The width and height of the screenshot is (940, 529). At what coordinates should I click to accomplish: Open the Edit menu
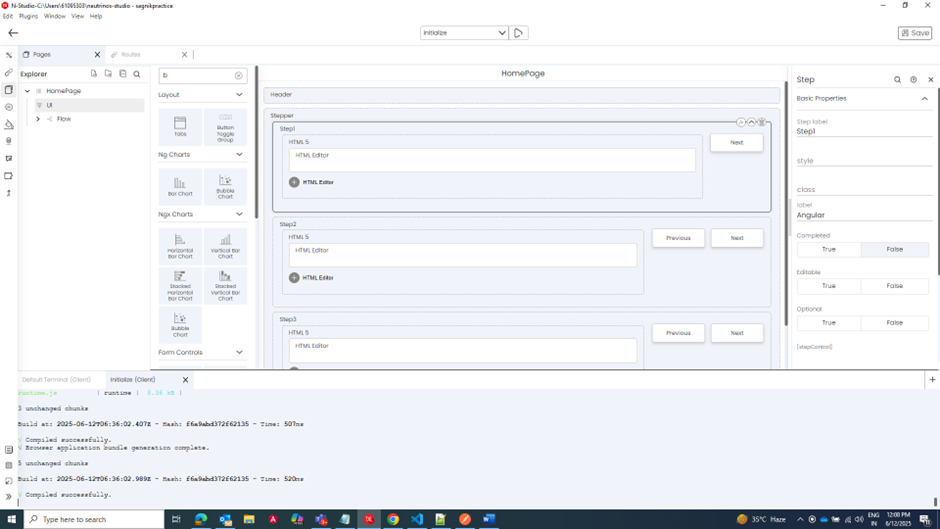(x=8, y=16)
